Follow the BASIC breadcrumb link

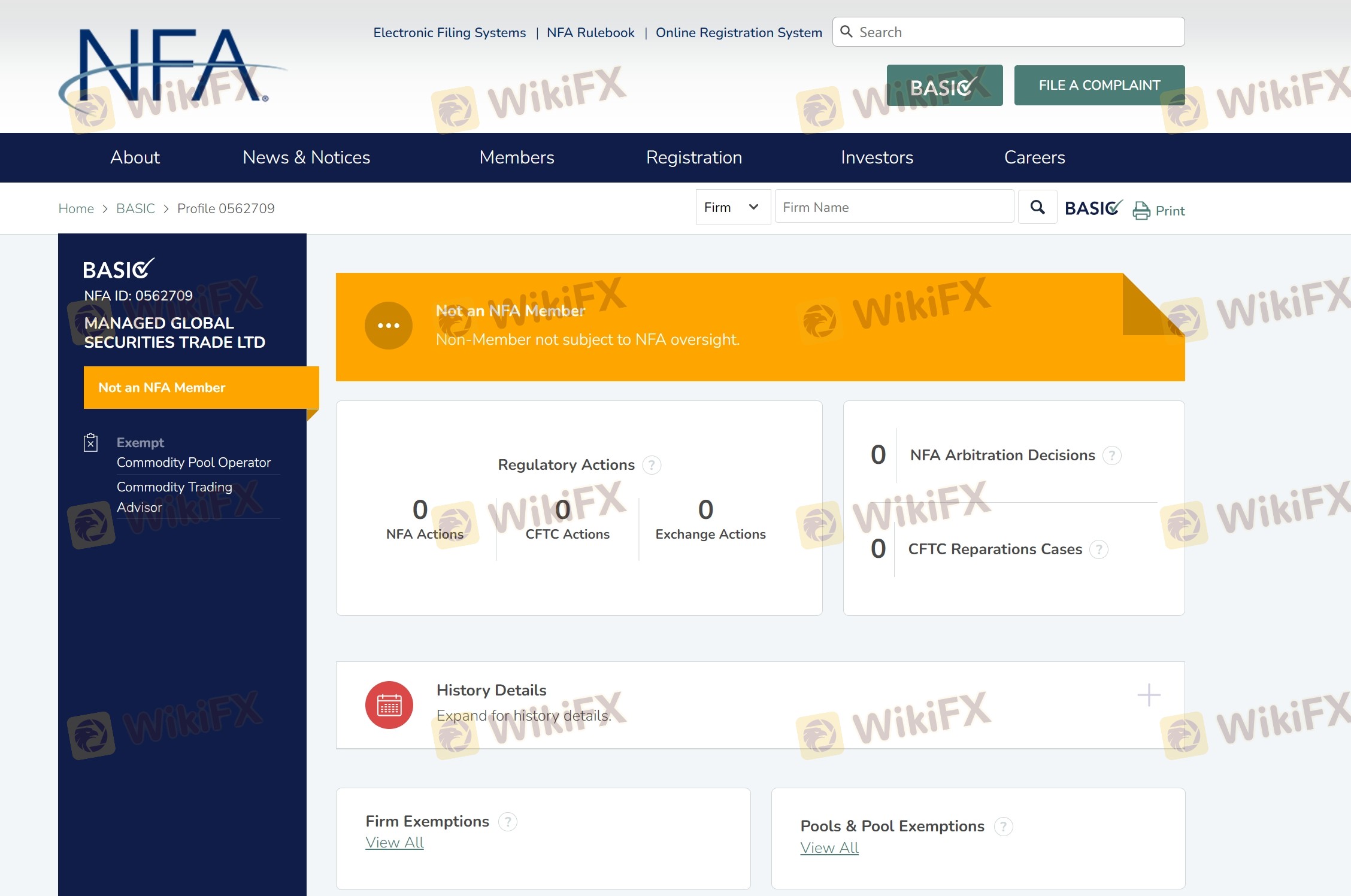click(135, 208)
